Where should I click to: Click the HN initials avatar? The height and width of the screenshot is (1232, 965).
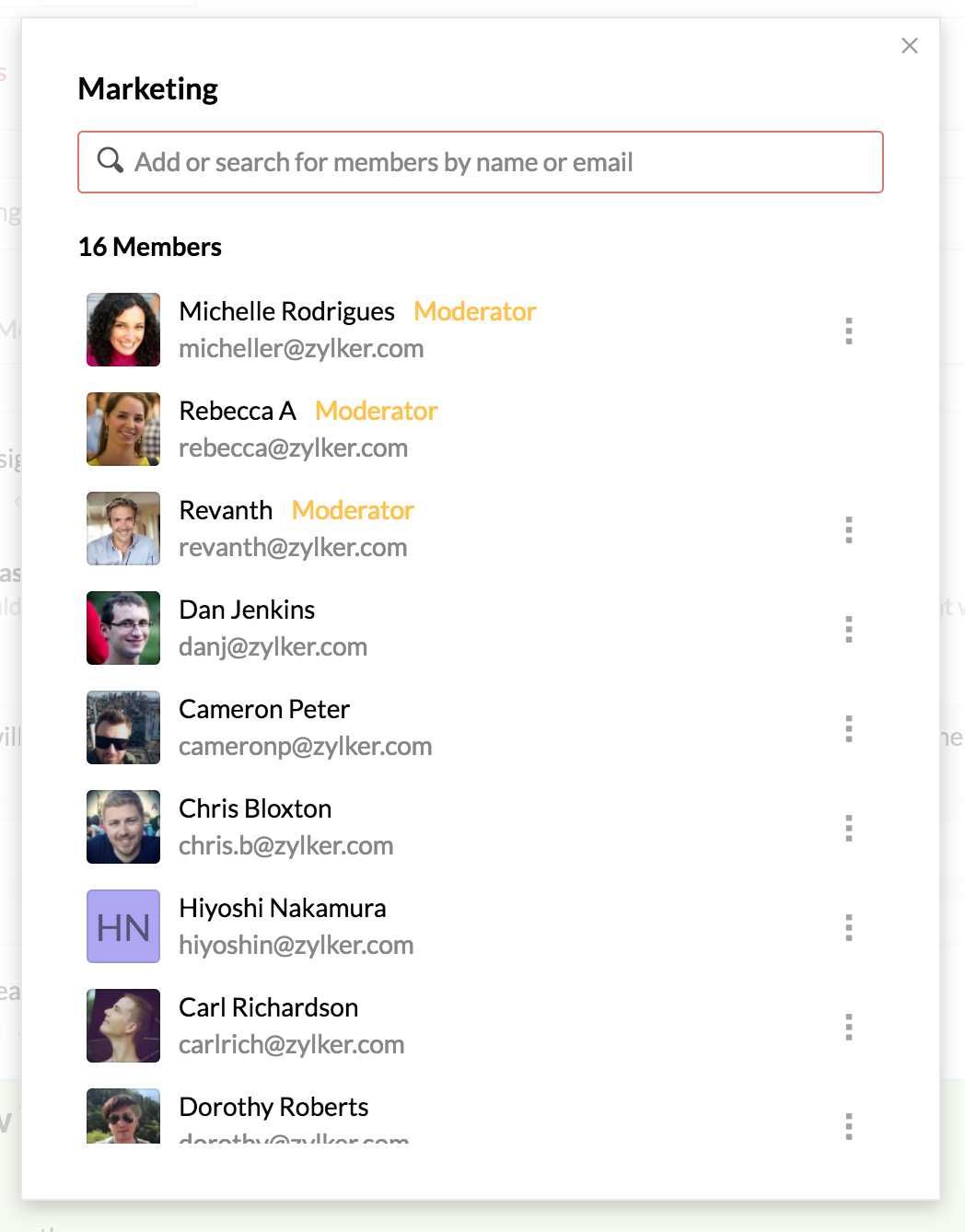(123, 926)
